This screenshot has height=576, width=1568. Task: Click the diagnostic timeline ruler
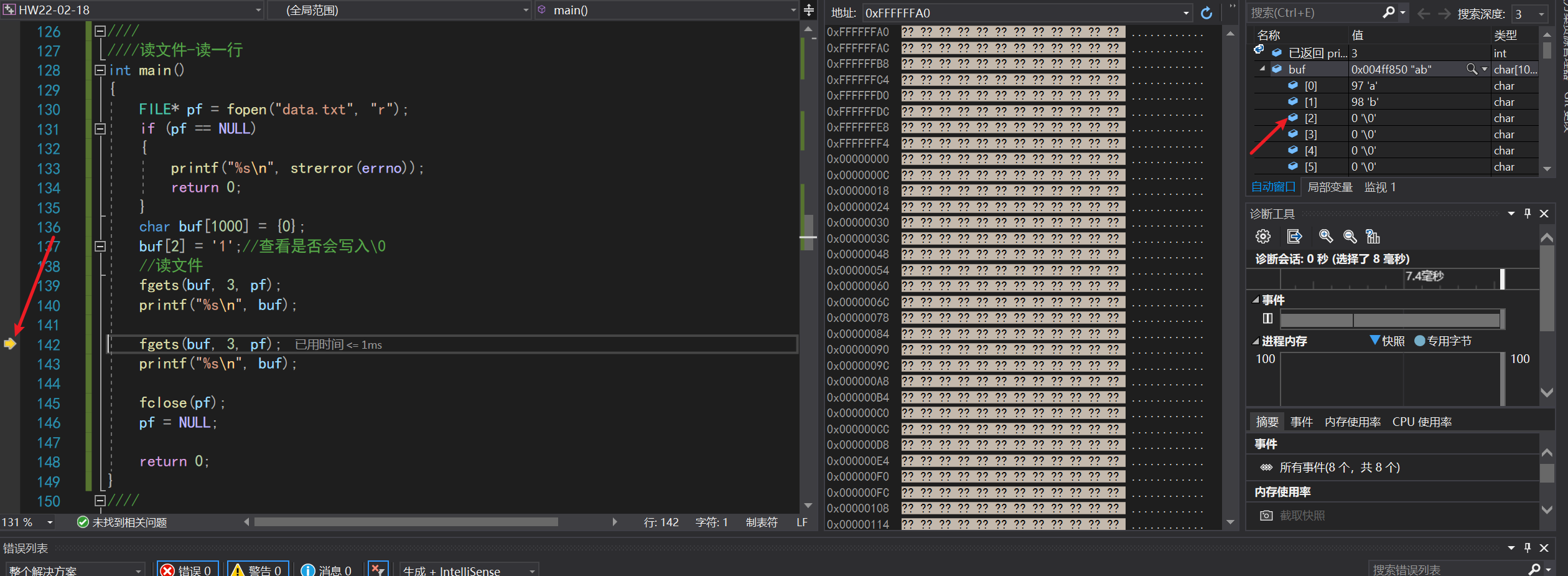[1392, 279]
